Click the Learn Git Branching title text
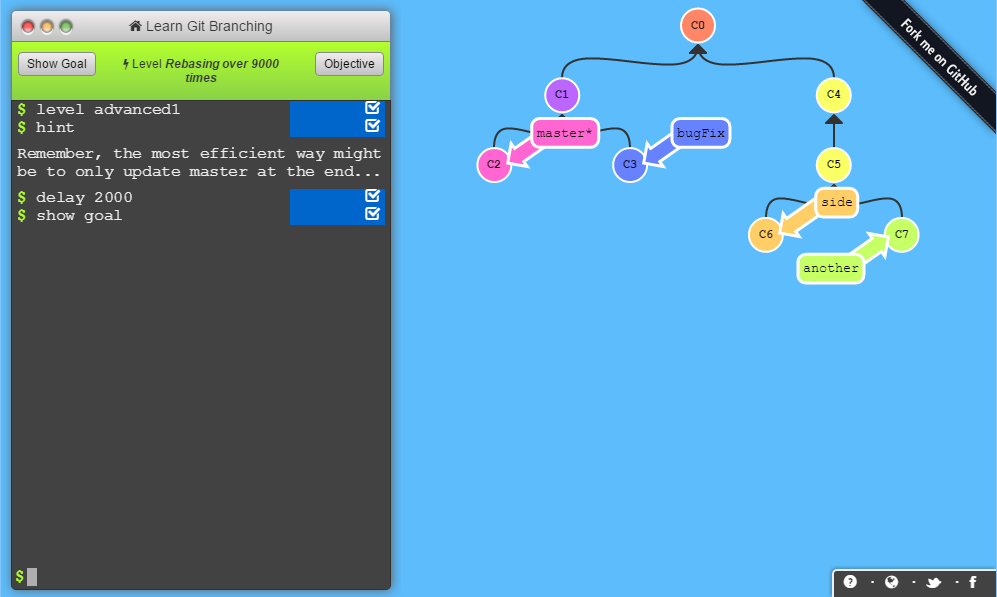 click(209, 26)
